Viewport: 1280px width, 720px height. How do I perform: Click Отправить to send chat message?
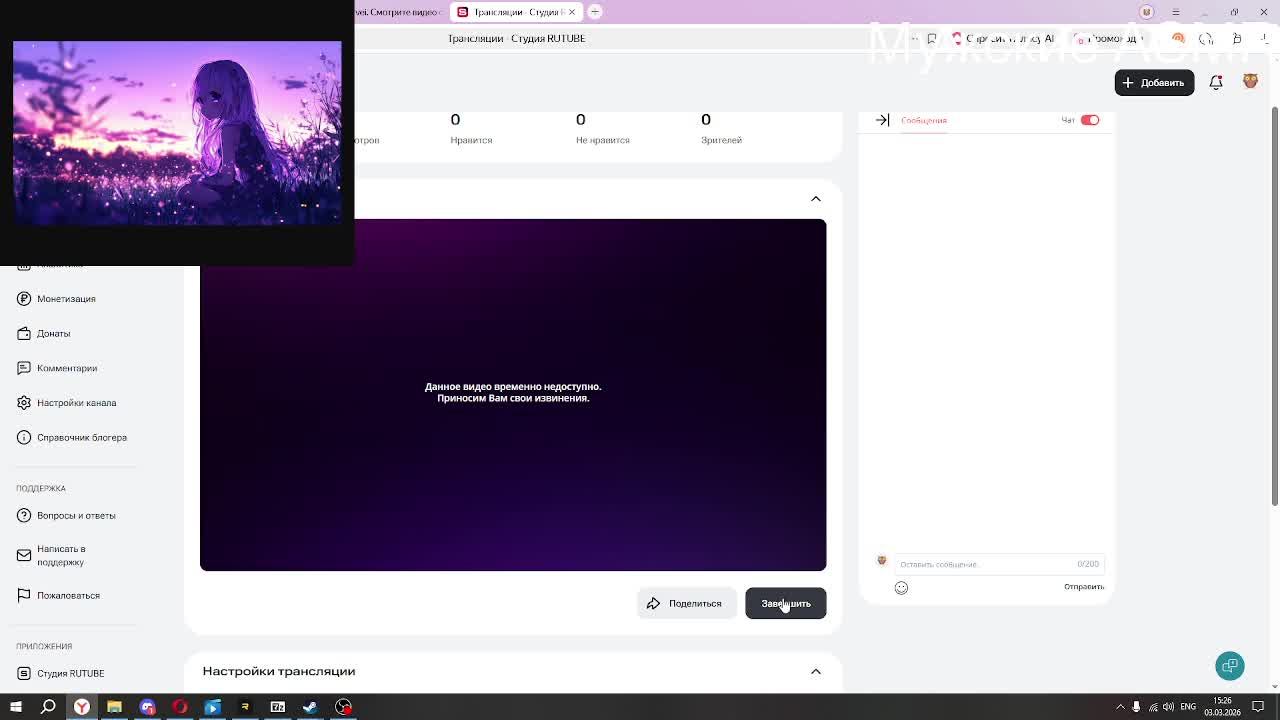click(x=1084, y=587)
